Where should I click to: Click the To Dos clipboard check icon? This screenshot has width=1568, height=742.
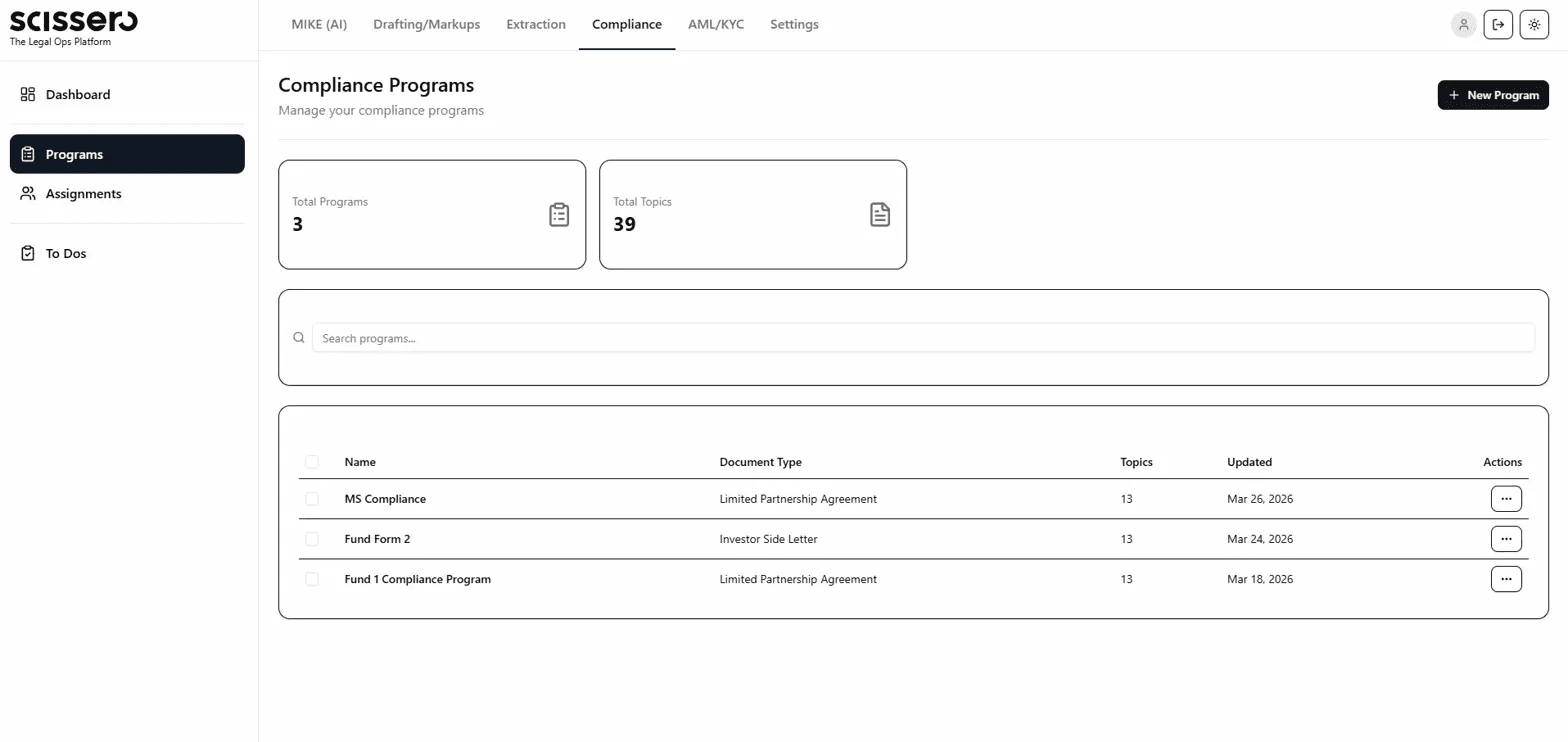point(28,253)
